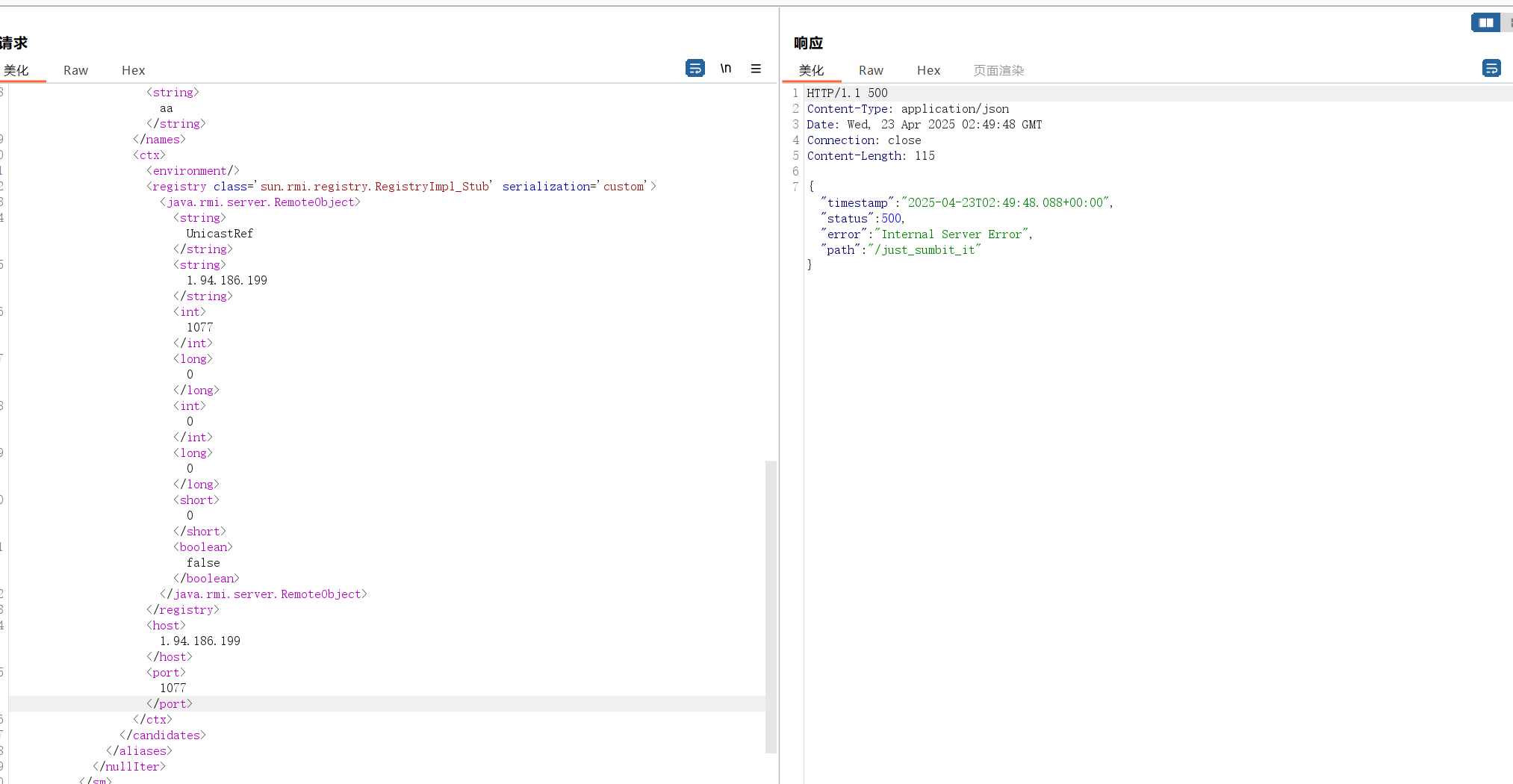Click the closing </nullIter> tag

click(128, 767)
